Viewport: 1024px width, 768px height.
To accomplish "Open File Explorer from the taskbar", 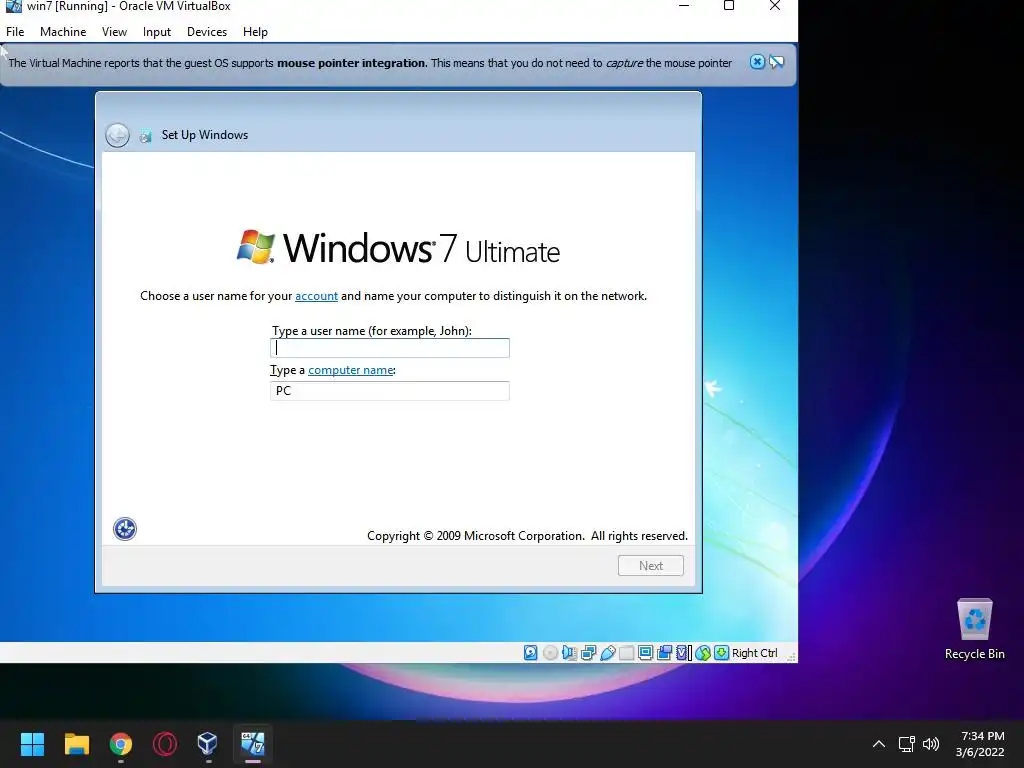I will (76, 744).
